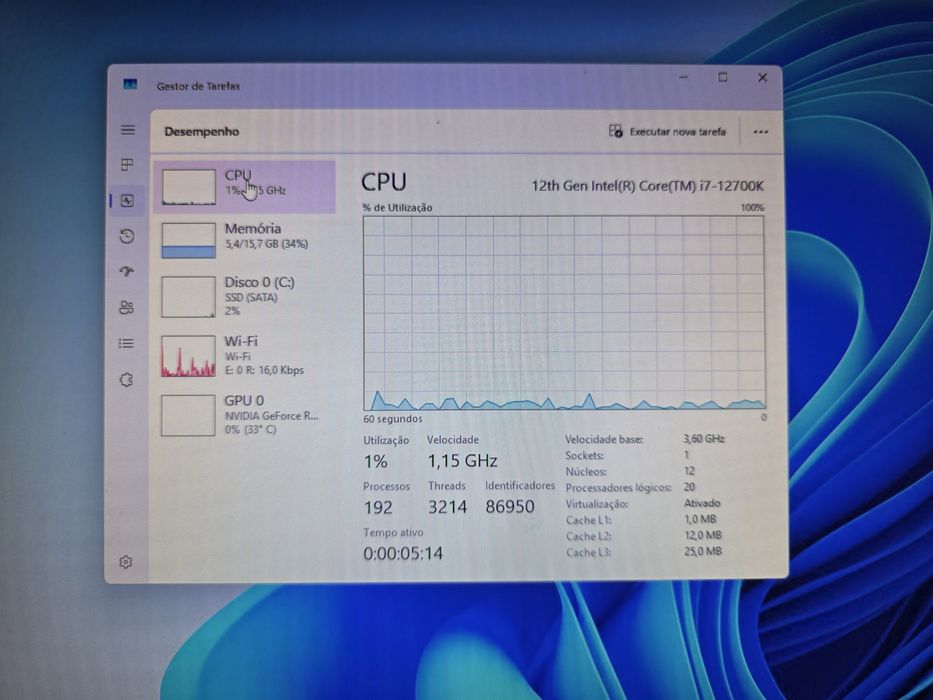Click the SSD (SATA) disk type text
933x700 pixels.
tap(251, 298)
